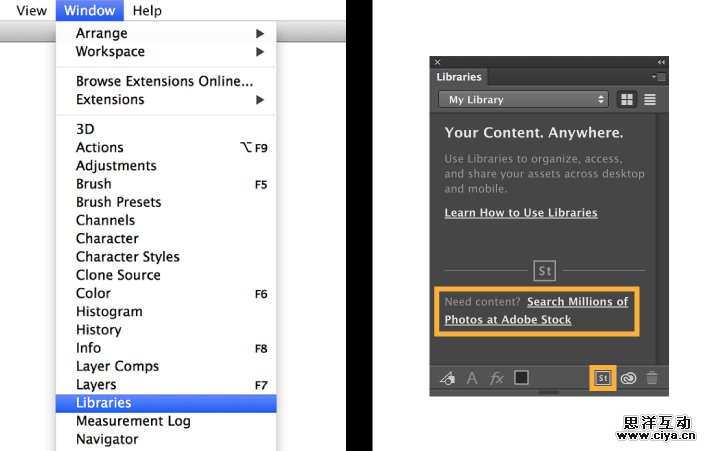Click Learn How to Use Libraries link
Image resolution: width=725 pixels, height=451 pixels.
pyautogui.click(x=520, y=213)
